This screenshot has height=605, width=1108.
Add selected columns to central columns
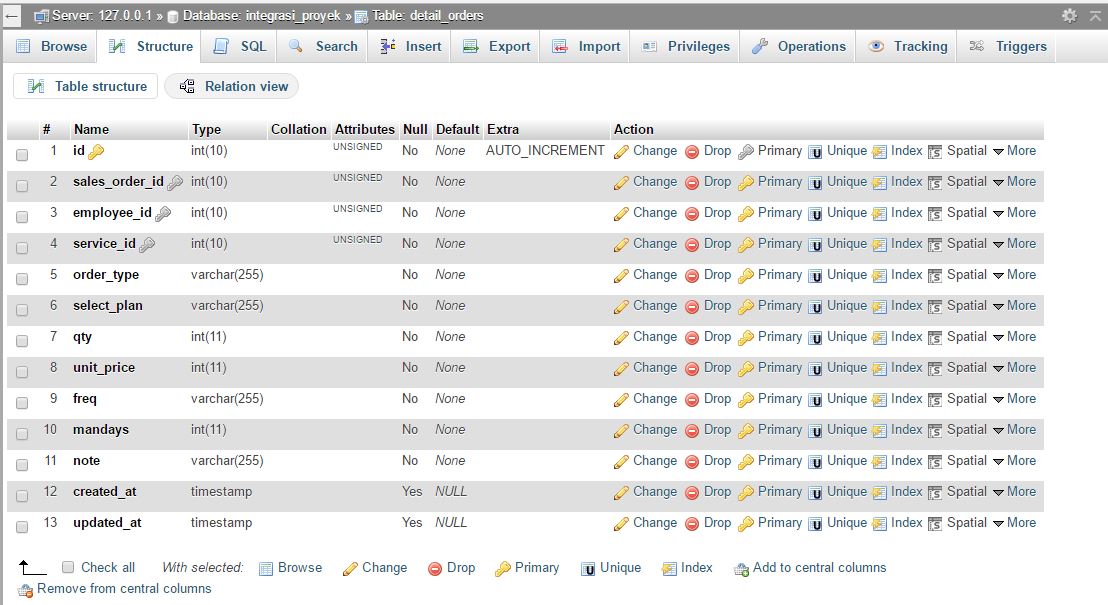(x=816, y=567)
